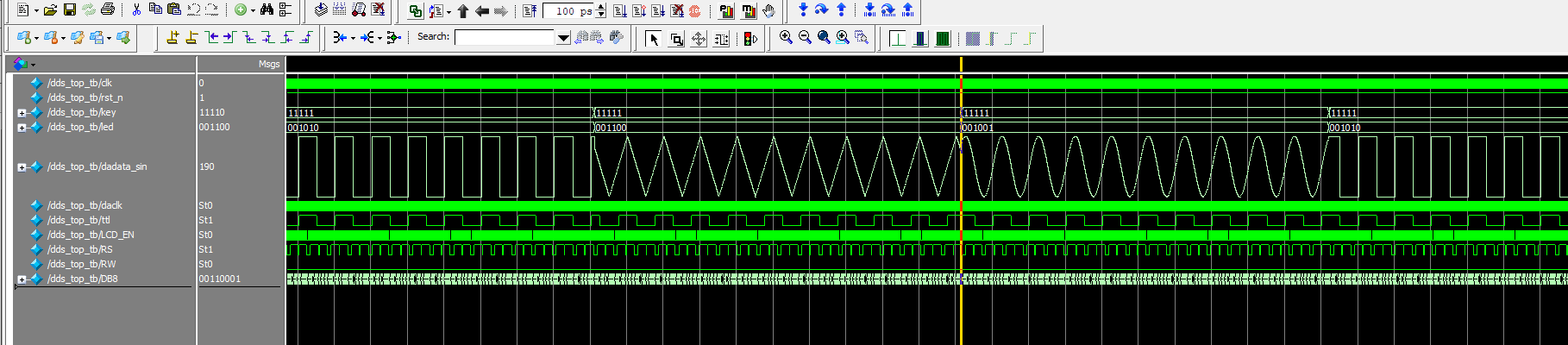This screenshot has height=345, width=1568.
Task: Click the Find binoculars icon
Action: [x=267, y=9]
